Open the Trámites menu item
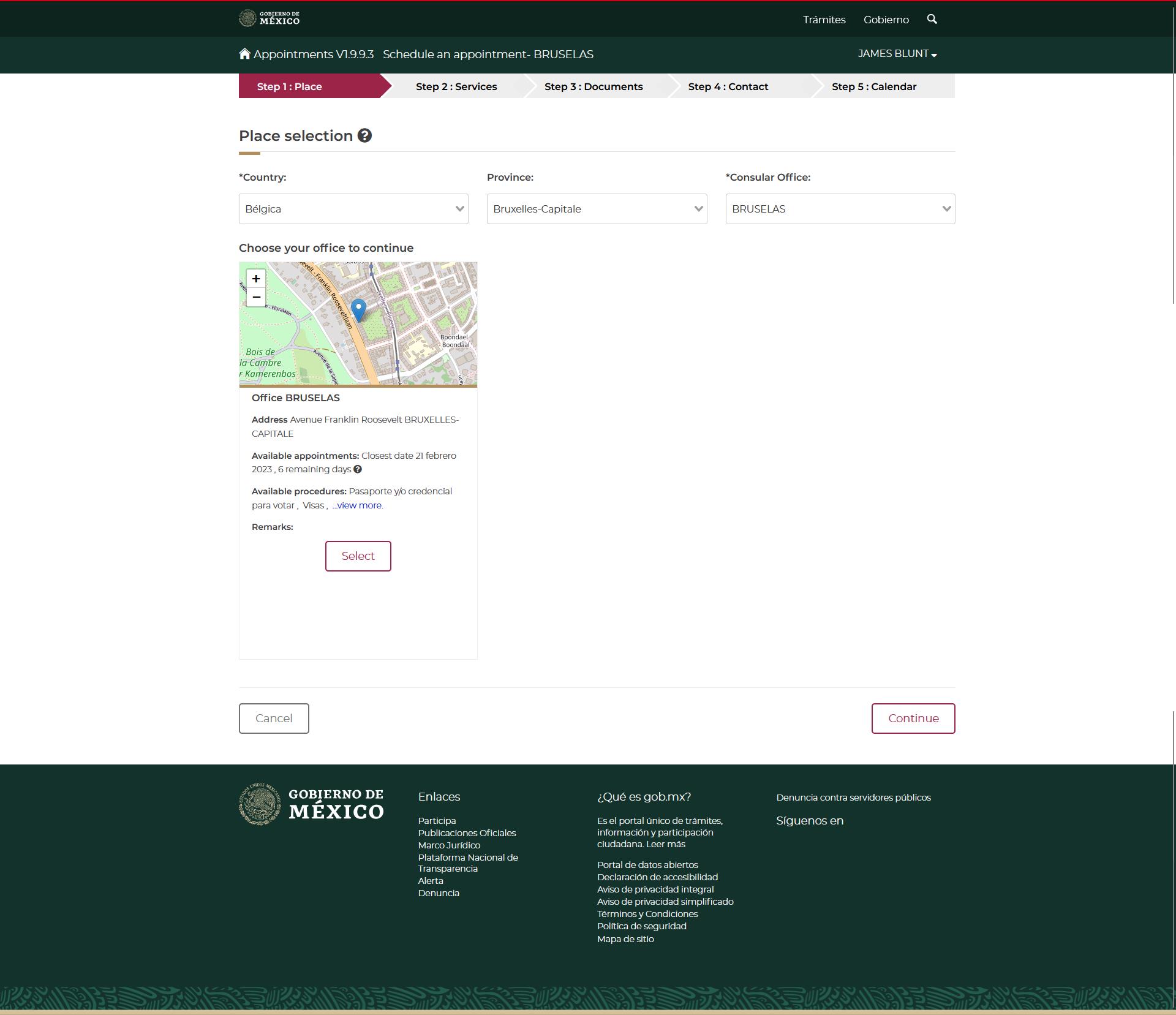 pos(824,20)
